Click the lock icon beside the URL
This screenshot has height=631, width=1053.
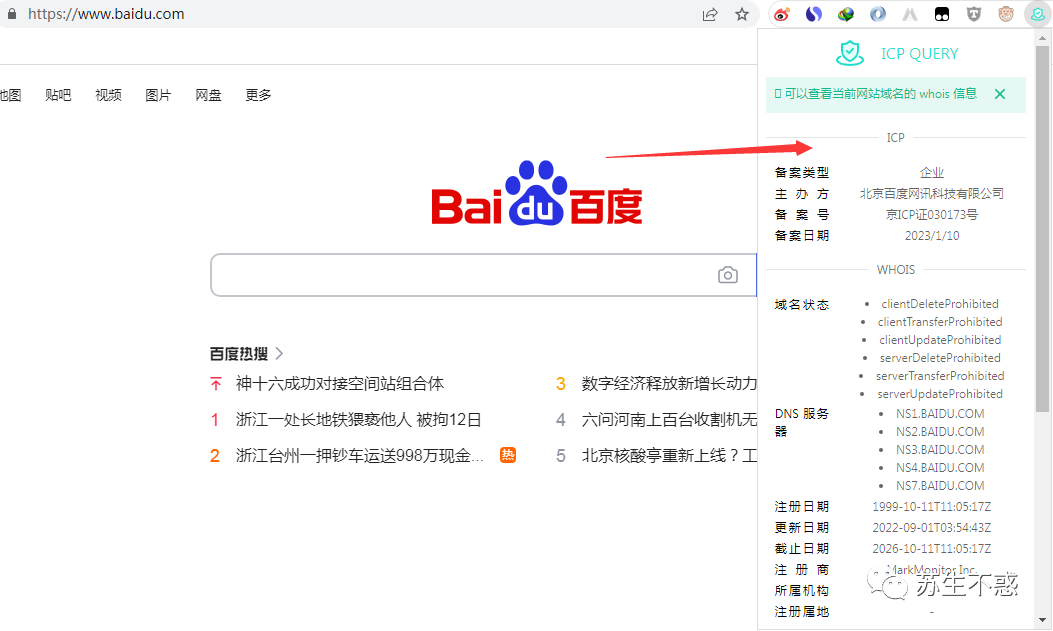[x=11, y=13]
